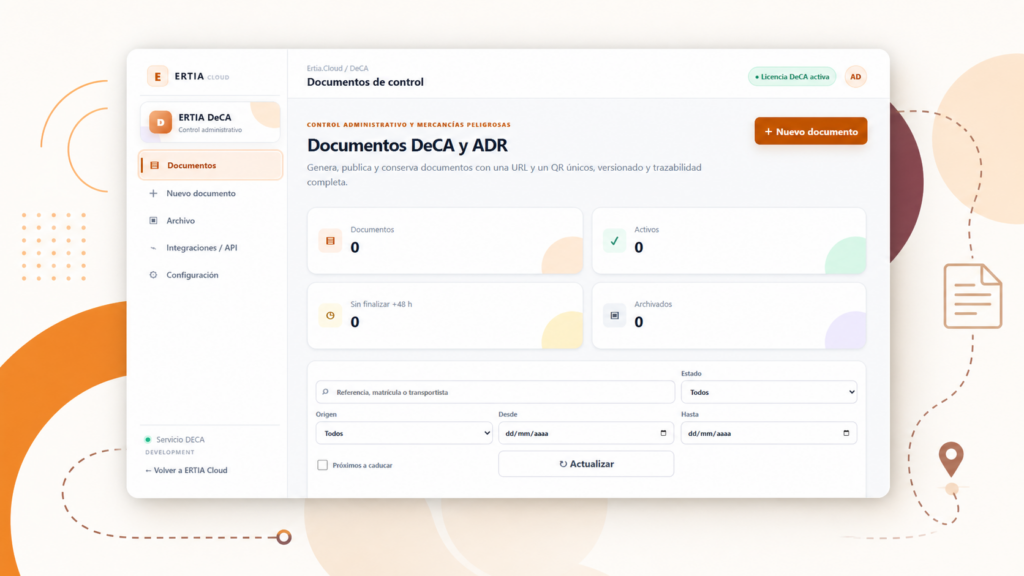This screenshot has height=576, width=1024.
Task: Click the plus icon beside Nuevo documento in sidebar
Action: click(153, 193)
